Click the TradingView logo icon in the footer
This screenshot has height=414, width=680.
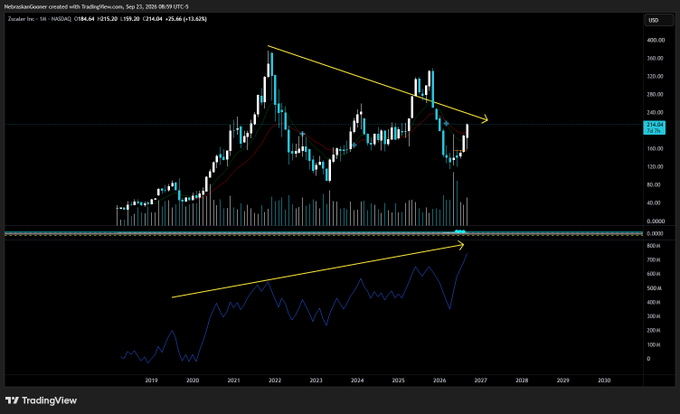(12, 400)
